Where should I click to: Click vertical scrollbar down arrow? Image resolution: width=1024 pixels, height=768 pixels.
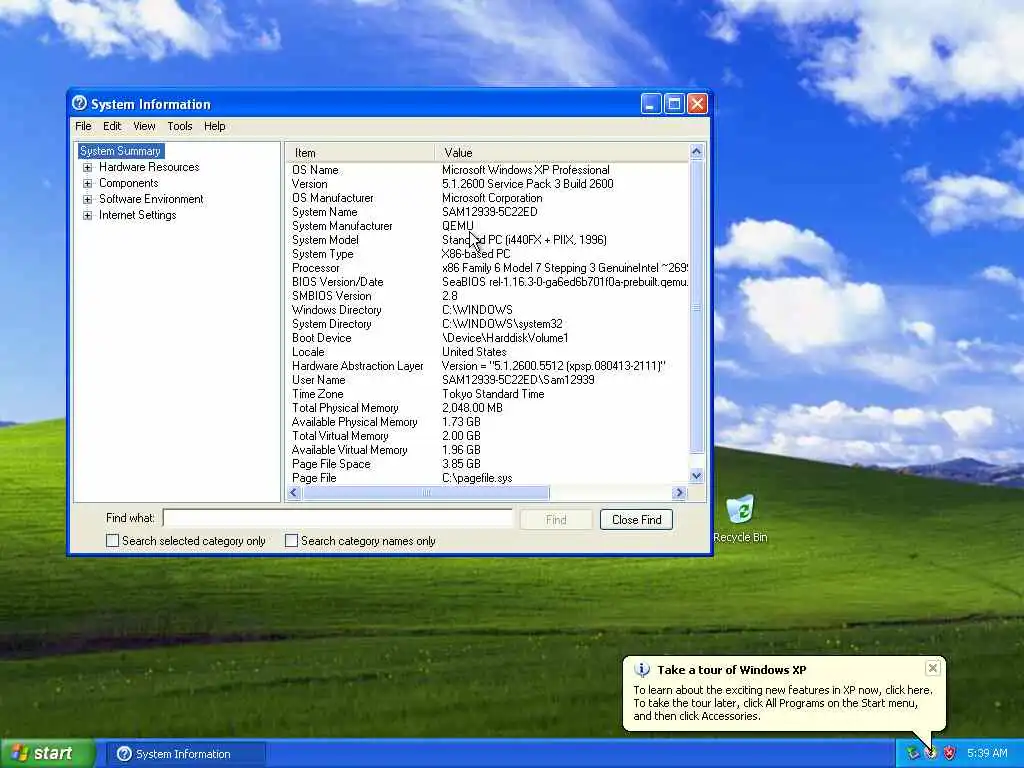(x=696, y=476)
